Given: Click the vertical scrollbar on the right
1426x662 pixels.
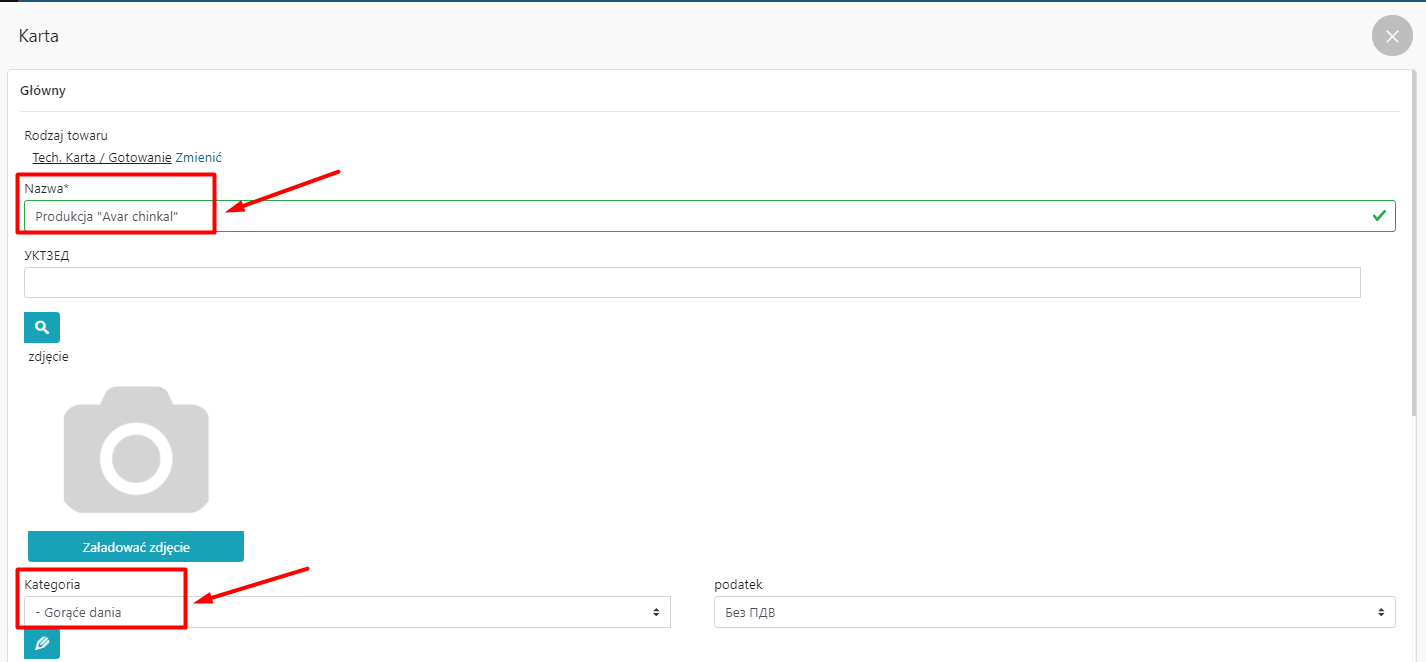Looking at the screenshot, I should 1413,250.
